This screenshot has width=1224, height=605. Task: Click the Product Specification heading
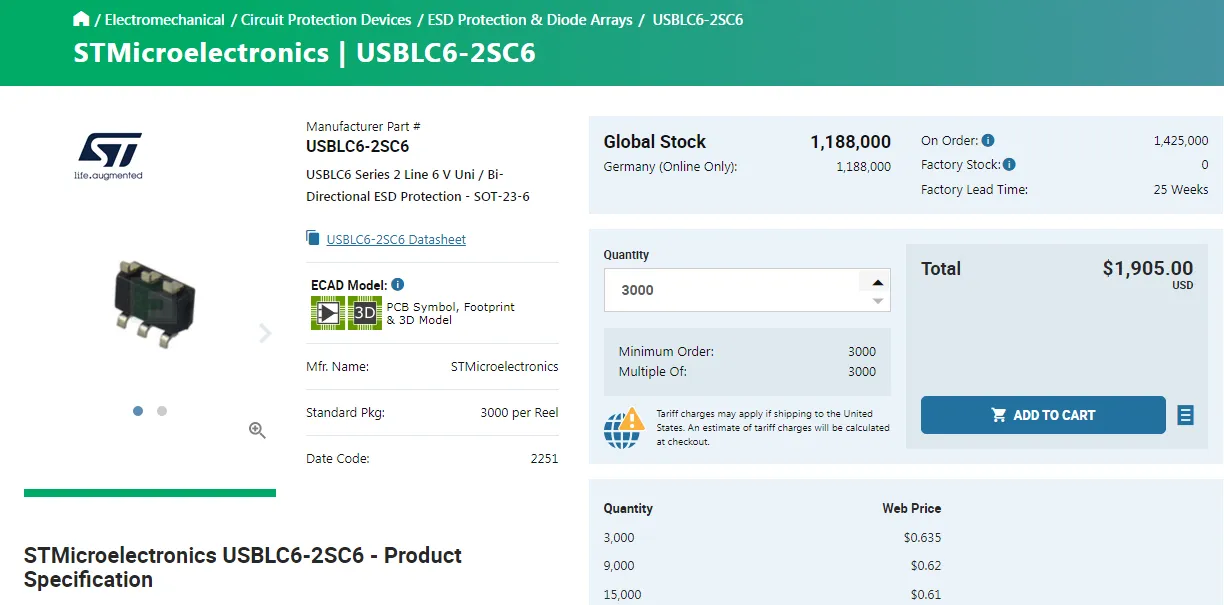(243, 567)
